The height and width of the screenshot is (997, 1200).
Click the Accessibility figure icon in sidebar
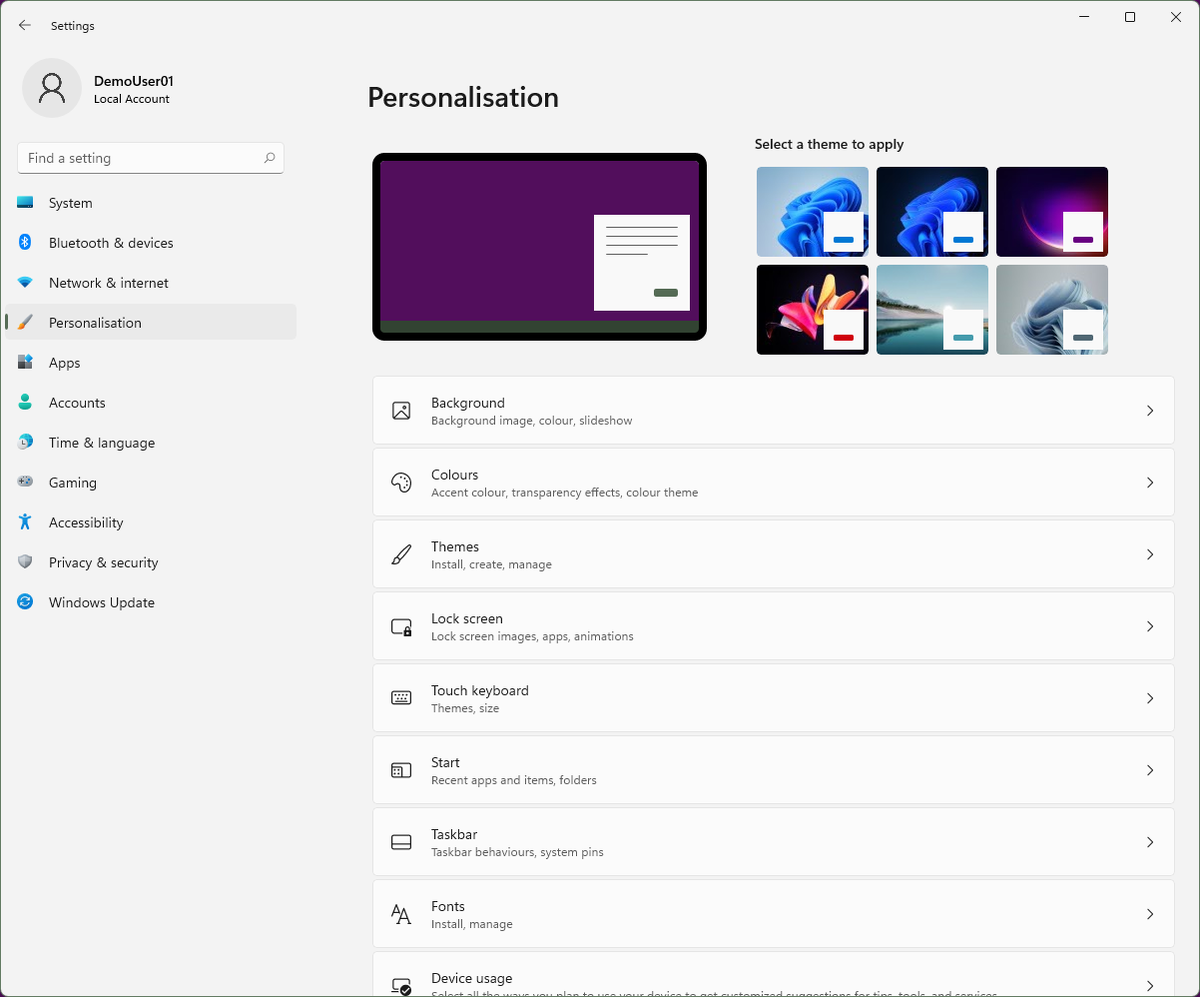pos(25,523)
